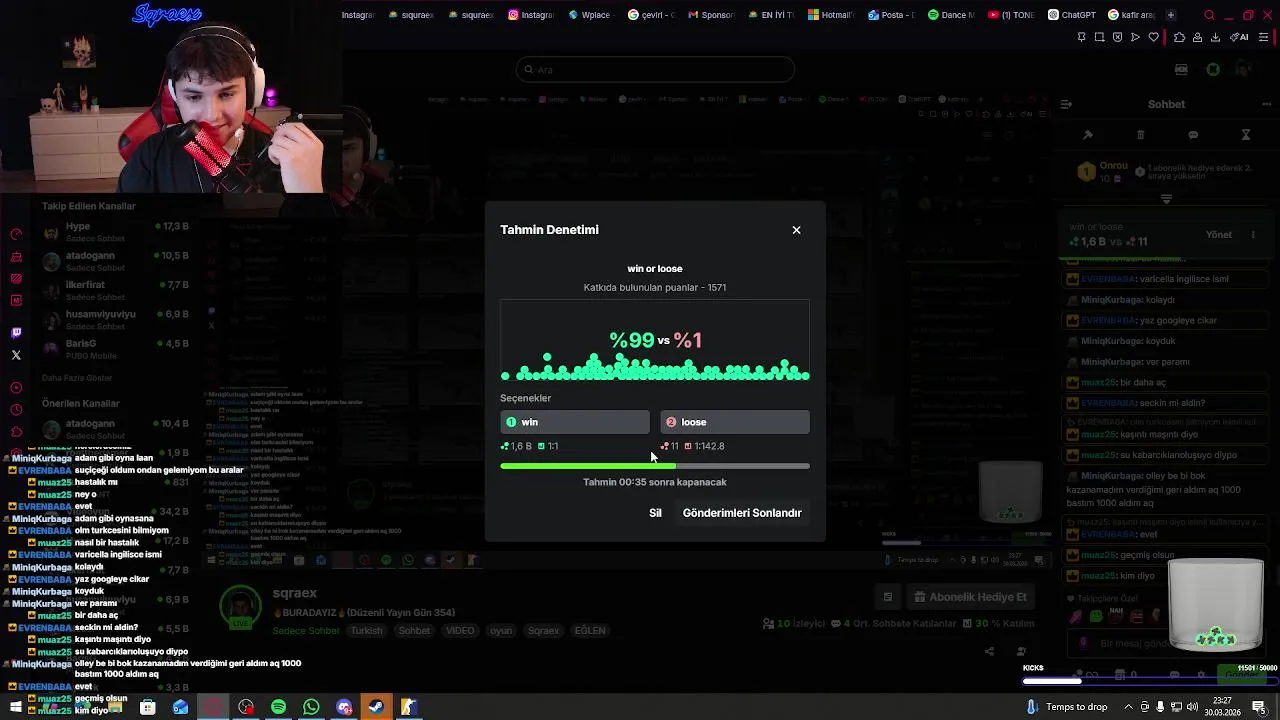
Task: Click the Sil button
Action: click(655, 513)
